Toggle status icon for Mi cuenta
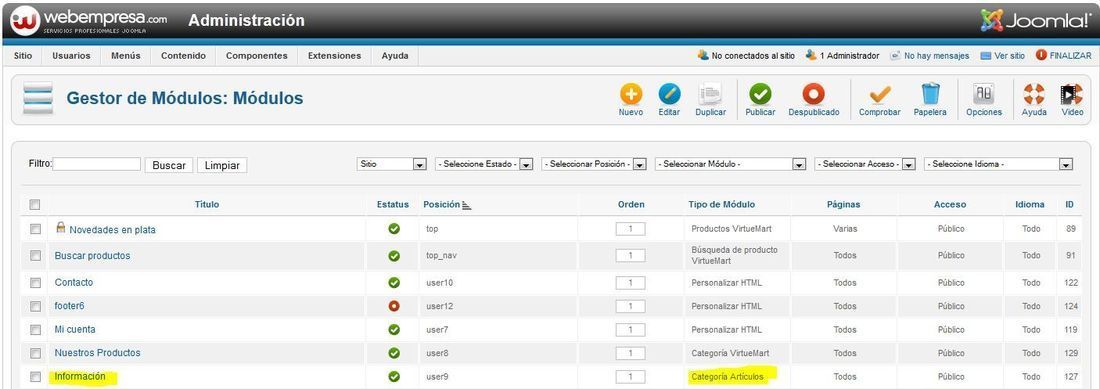The image size is (1100, 389). (394, 329)
